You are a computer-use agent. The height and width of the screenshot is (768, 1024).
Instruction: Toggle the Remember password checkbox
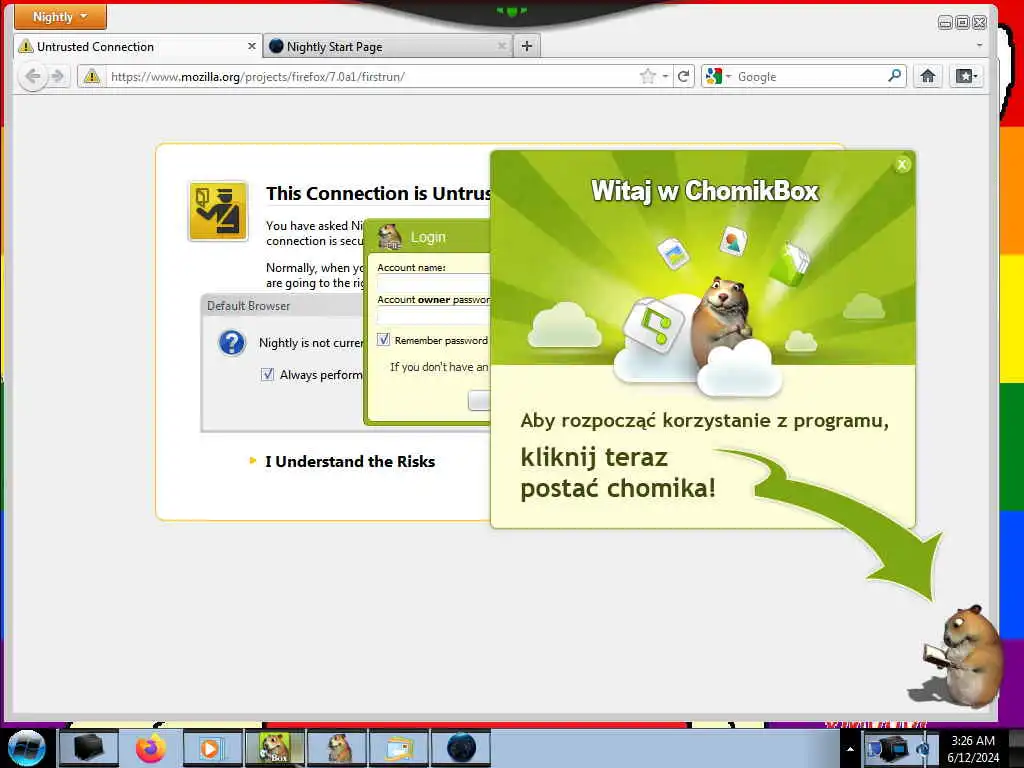pos(383,340)
